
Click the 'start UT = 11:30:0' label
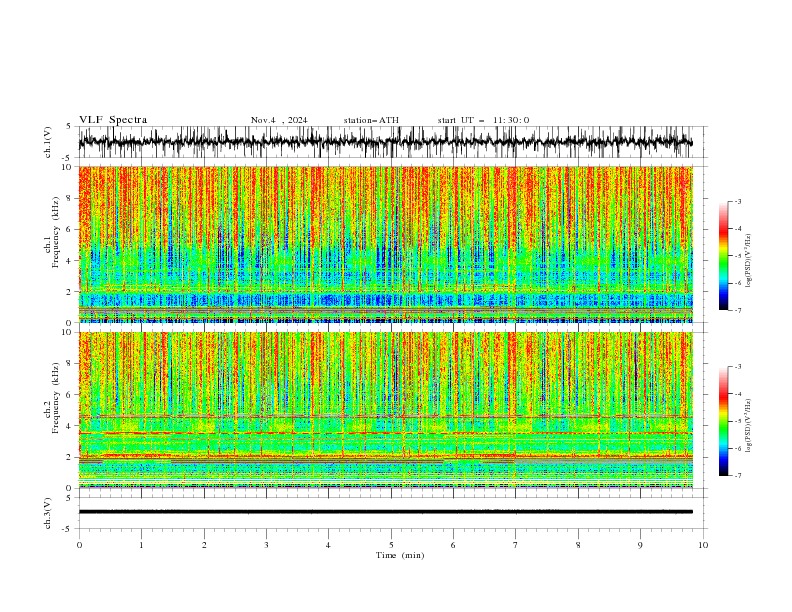pos(483,120)
